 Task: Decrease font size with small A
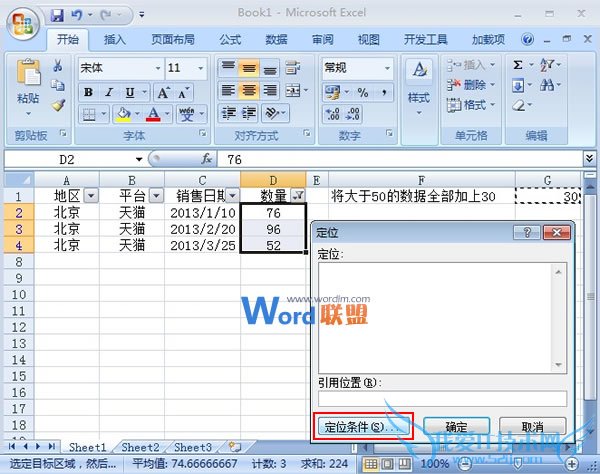[182, 93]
